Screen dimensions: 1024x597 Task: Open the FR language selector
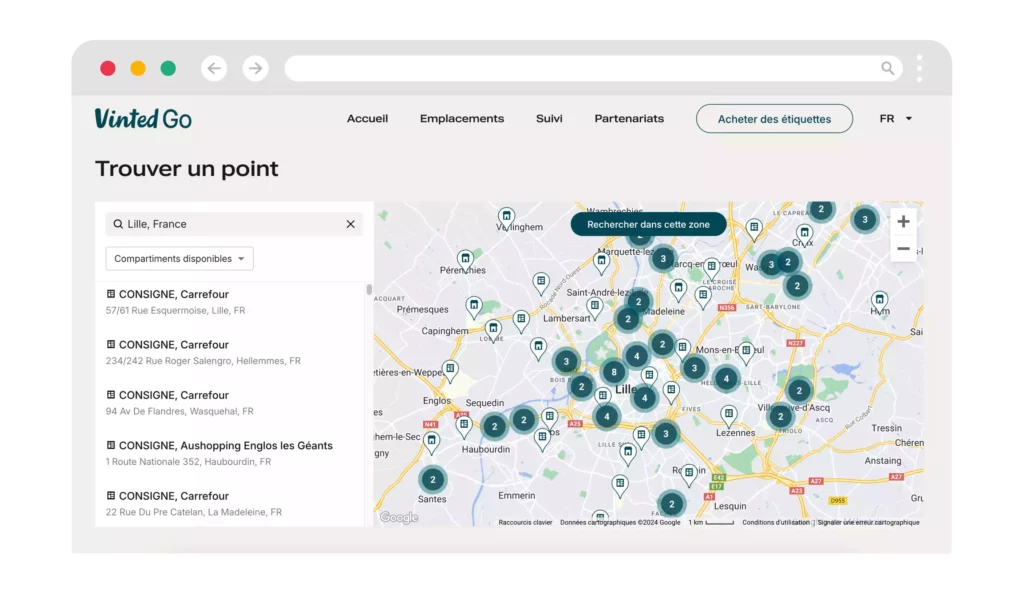[x=895, y=119]
